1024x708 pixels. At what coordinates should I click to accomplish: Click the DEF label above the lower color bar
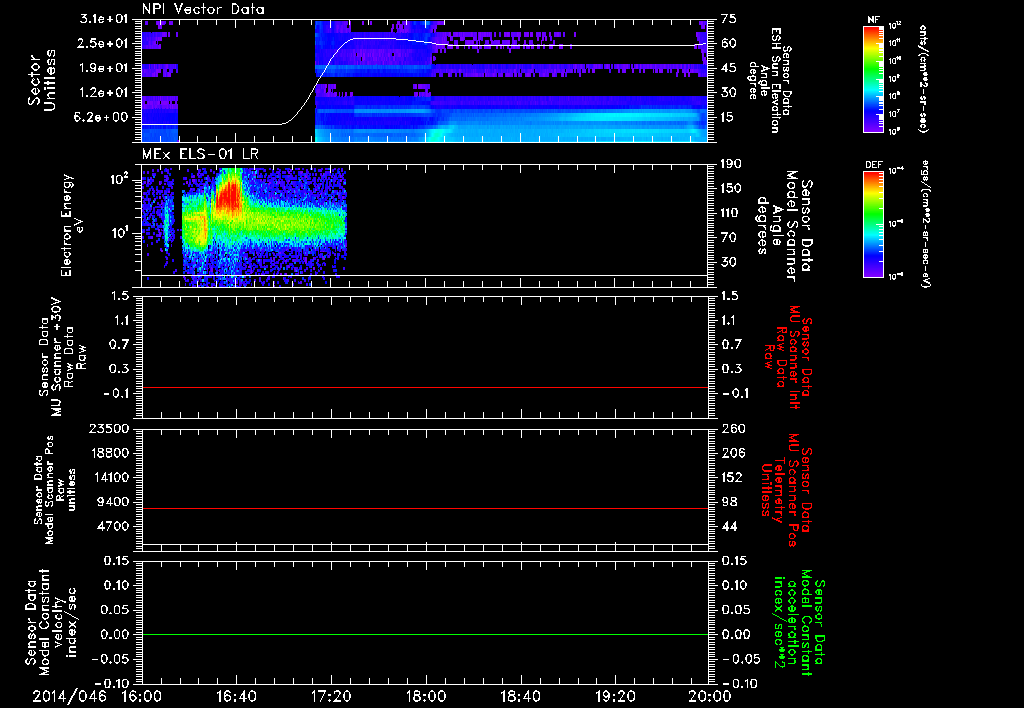(874, 165)
